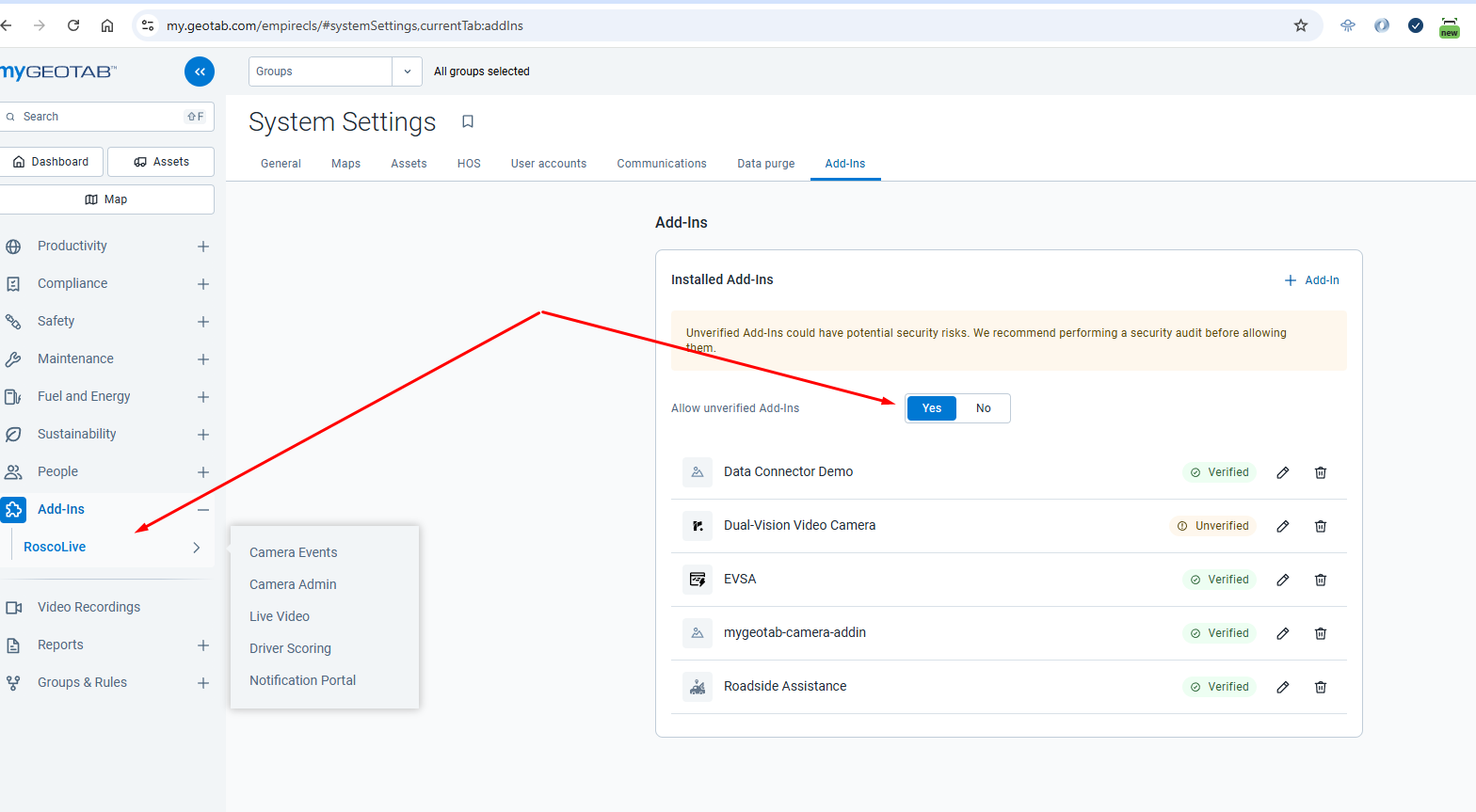
Task: Delete the Dual-Vision Video Camera add-in
Action: pos(1320,526)
